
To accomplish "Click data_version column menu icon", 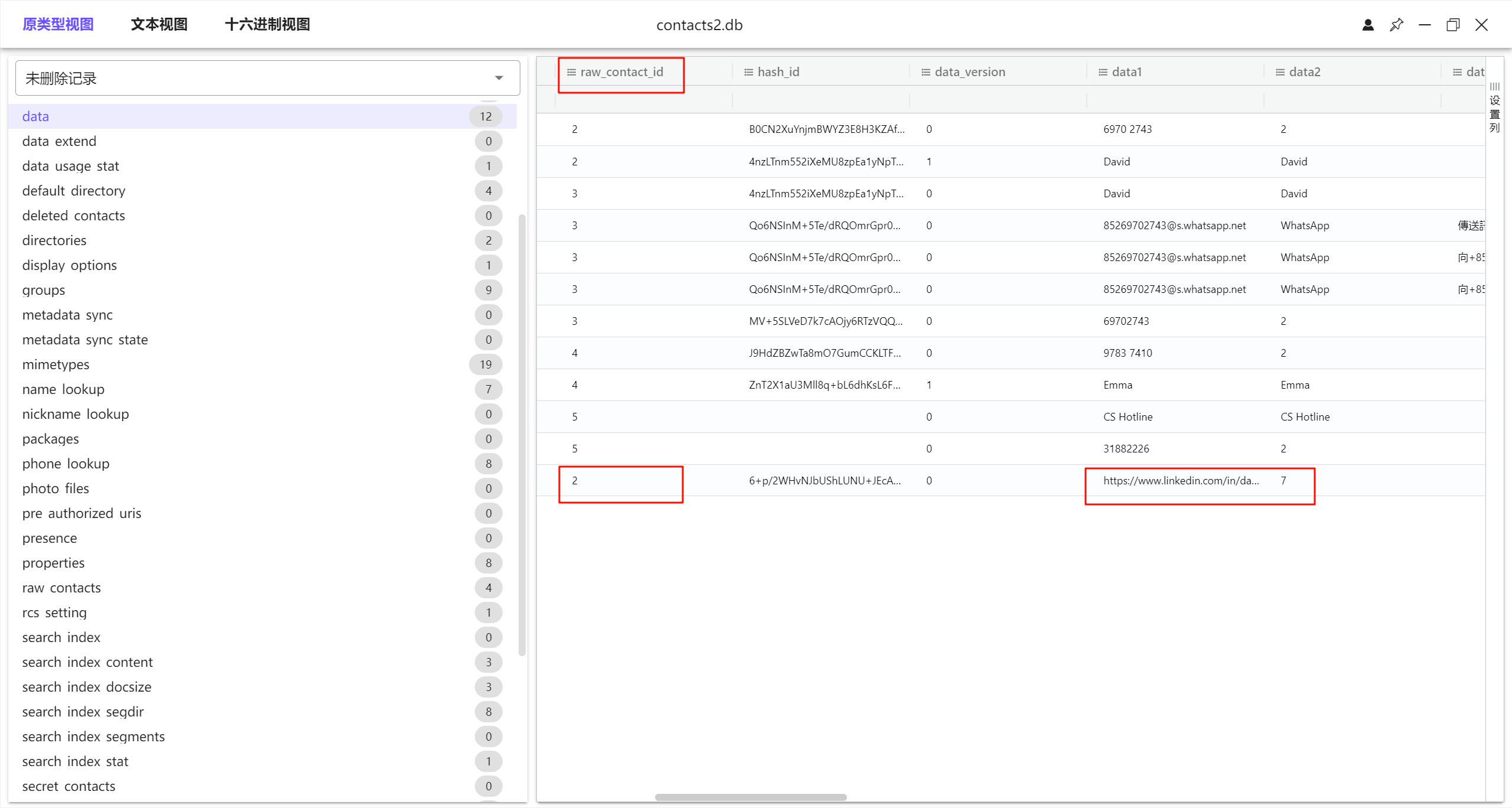I will click(926, 72).
